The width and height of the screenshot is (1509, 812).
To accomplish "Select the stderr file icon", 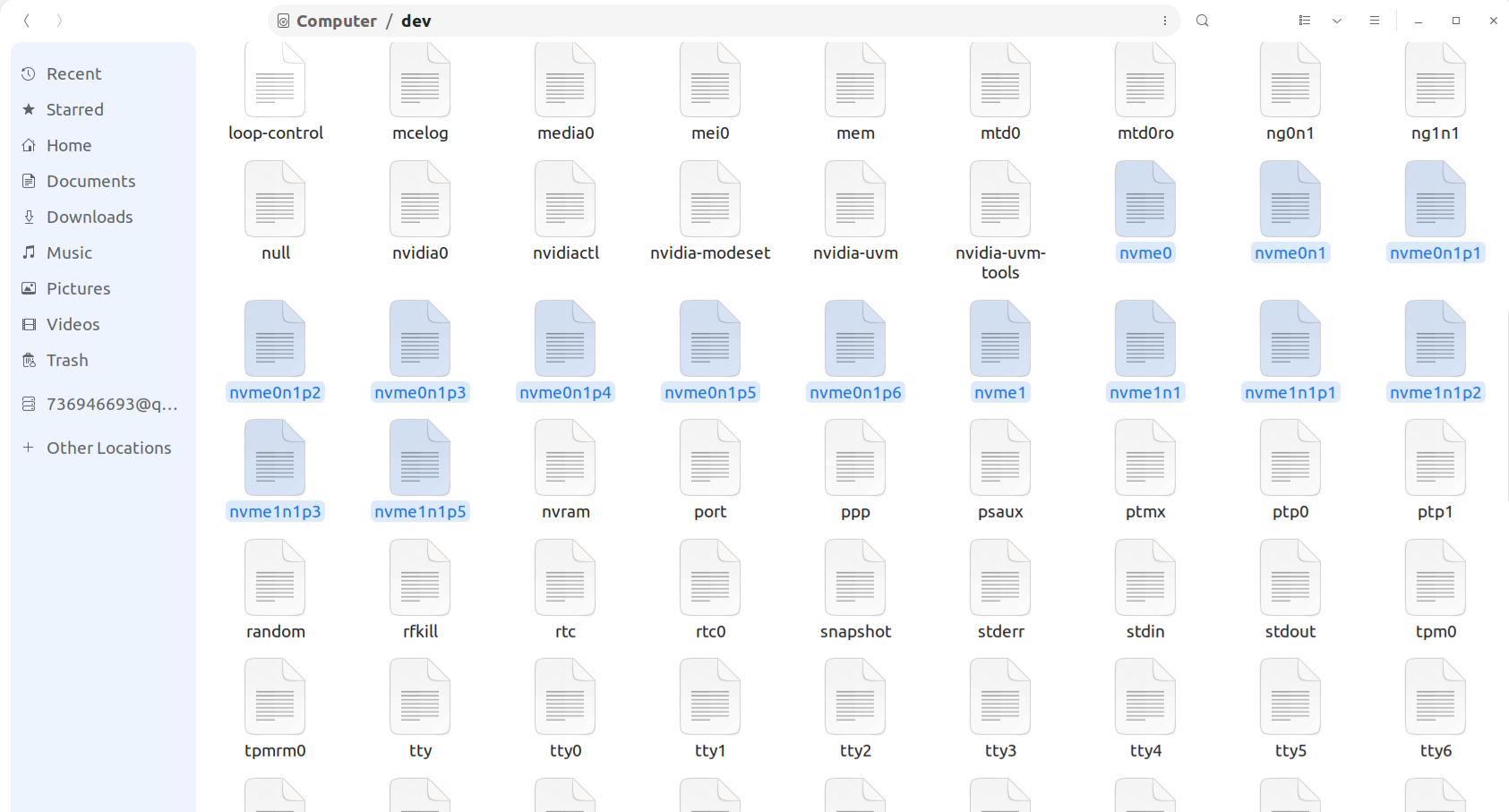I will (1000, 578).
